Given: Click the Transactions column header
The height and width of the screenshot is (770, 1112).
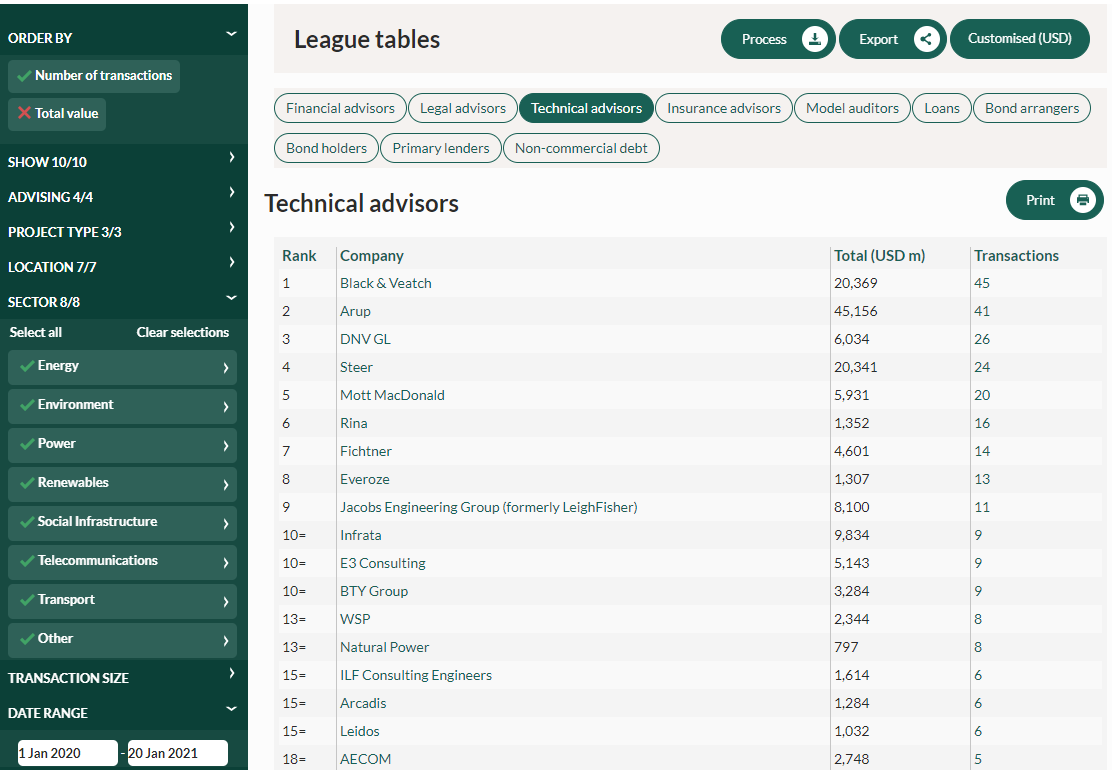Looking at the screenshot, I should click(1016, 256).
